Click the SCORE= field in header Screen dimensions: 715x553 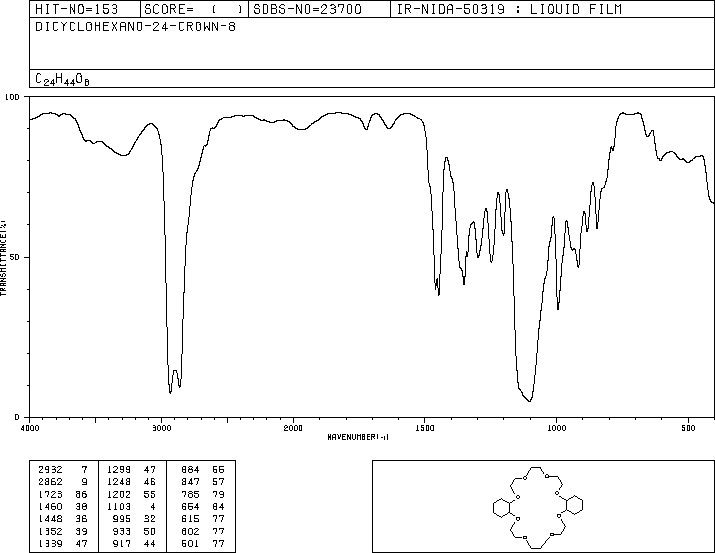coord(194,9)
